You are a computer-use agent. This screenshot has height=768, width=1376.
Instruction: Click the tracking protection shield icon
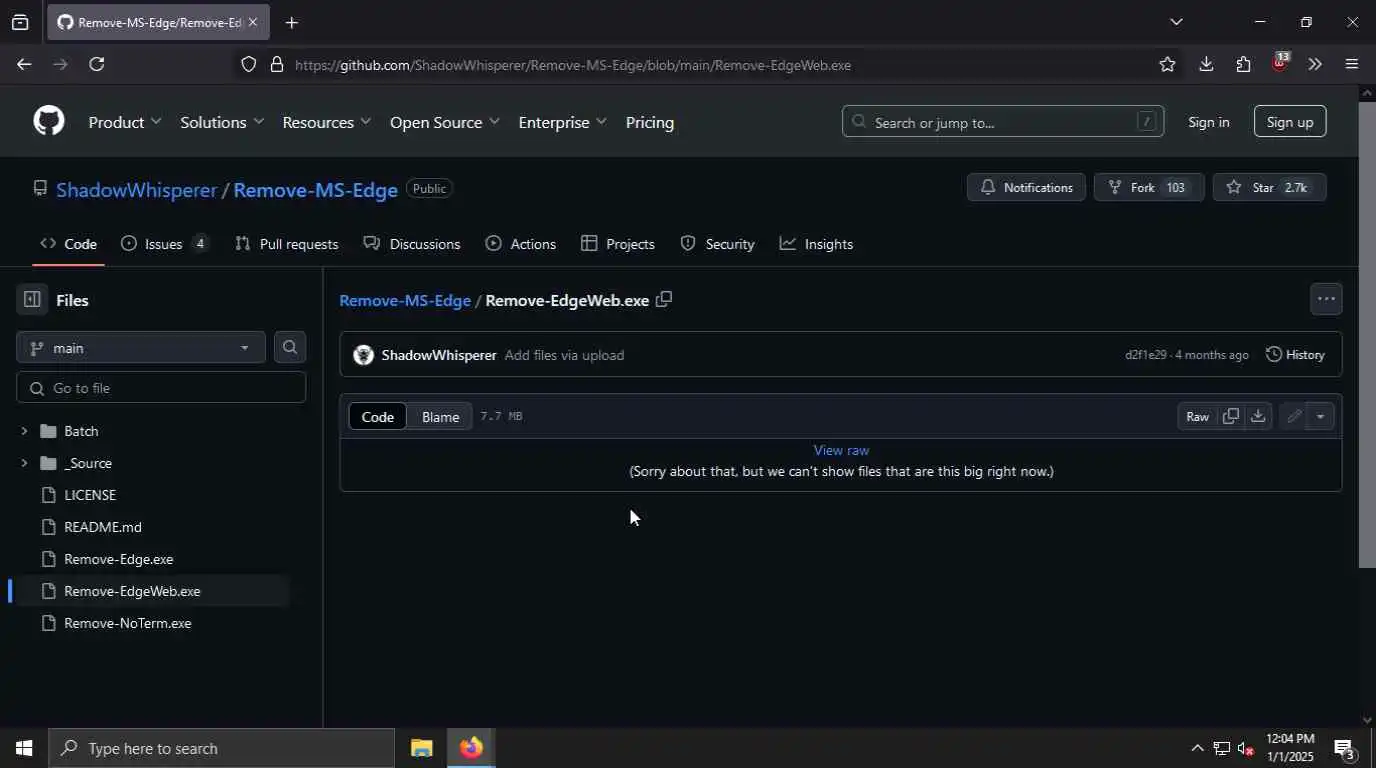coord(249,64)
